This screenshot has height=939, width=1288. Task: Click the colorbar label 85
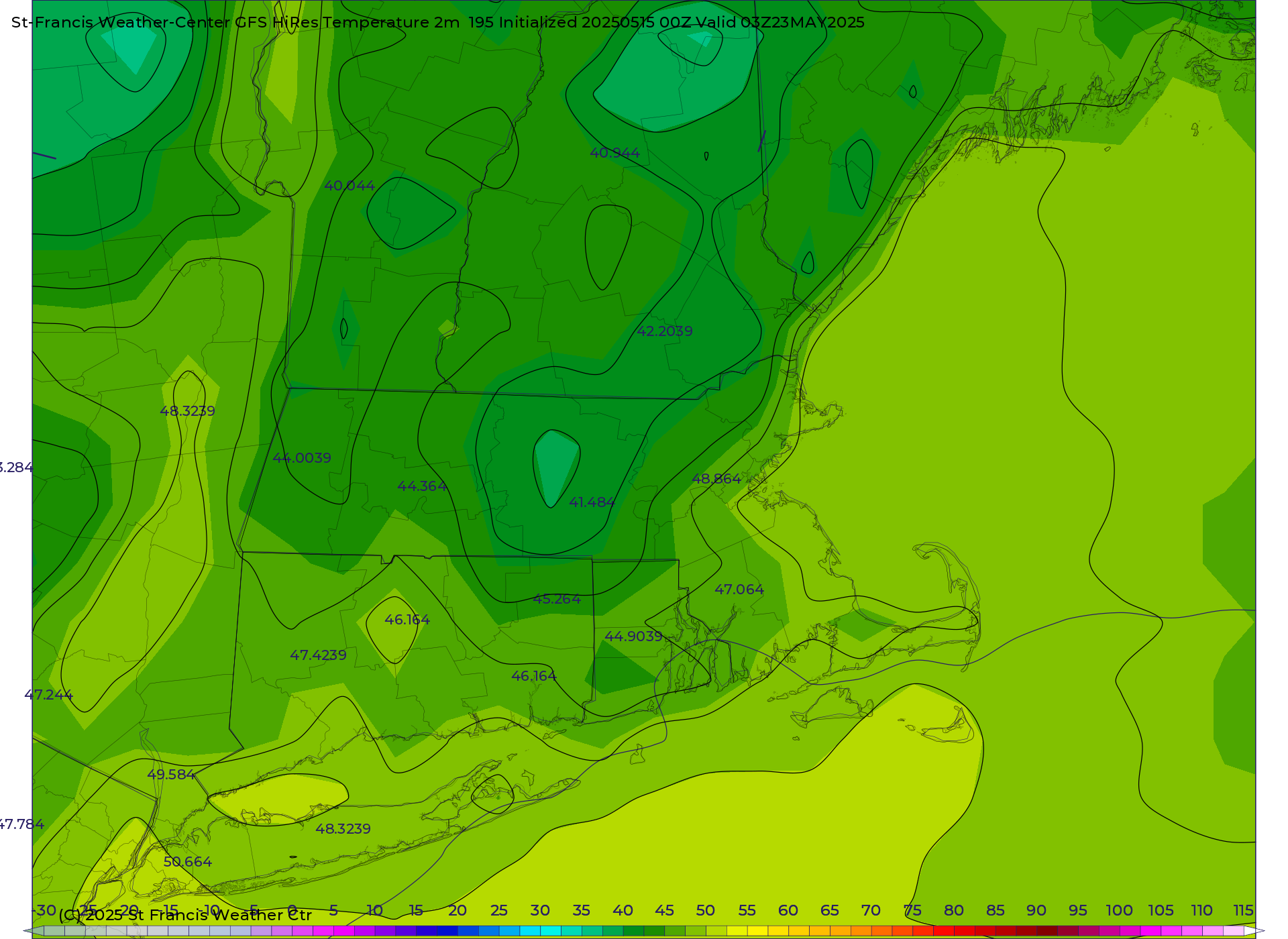pyautogui.click(x=996, y=911)
